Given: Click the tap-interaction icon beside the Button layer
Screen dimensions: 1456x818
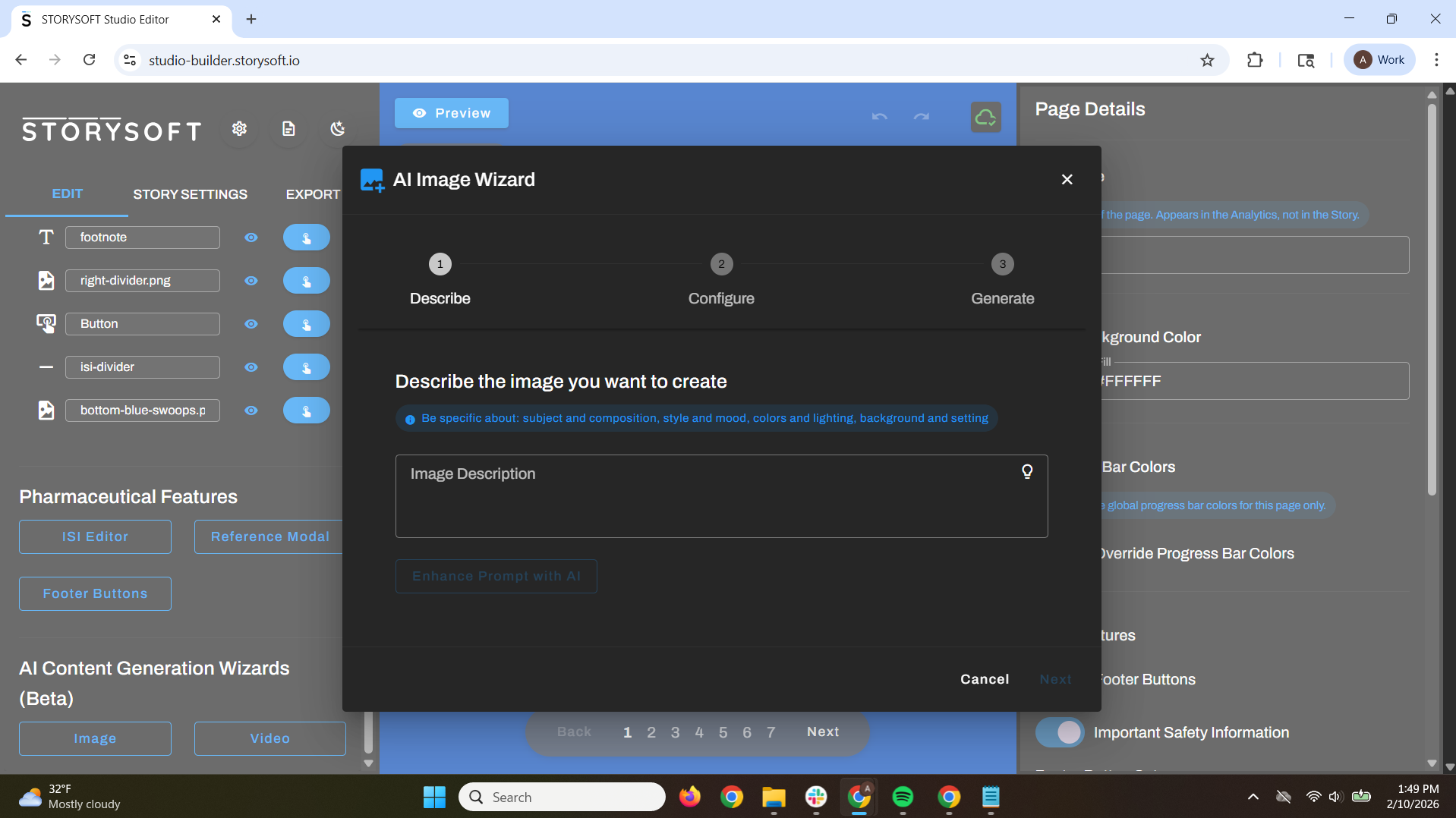Looking at the screenshot, I should click(x=46, y=323).
